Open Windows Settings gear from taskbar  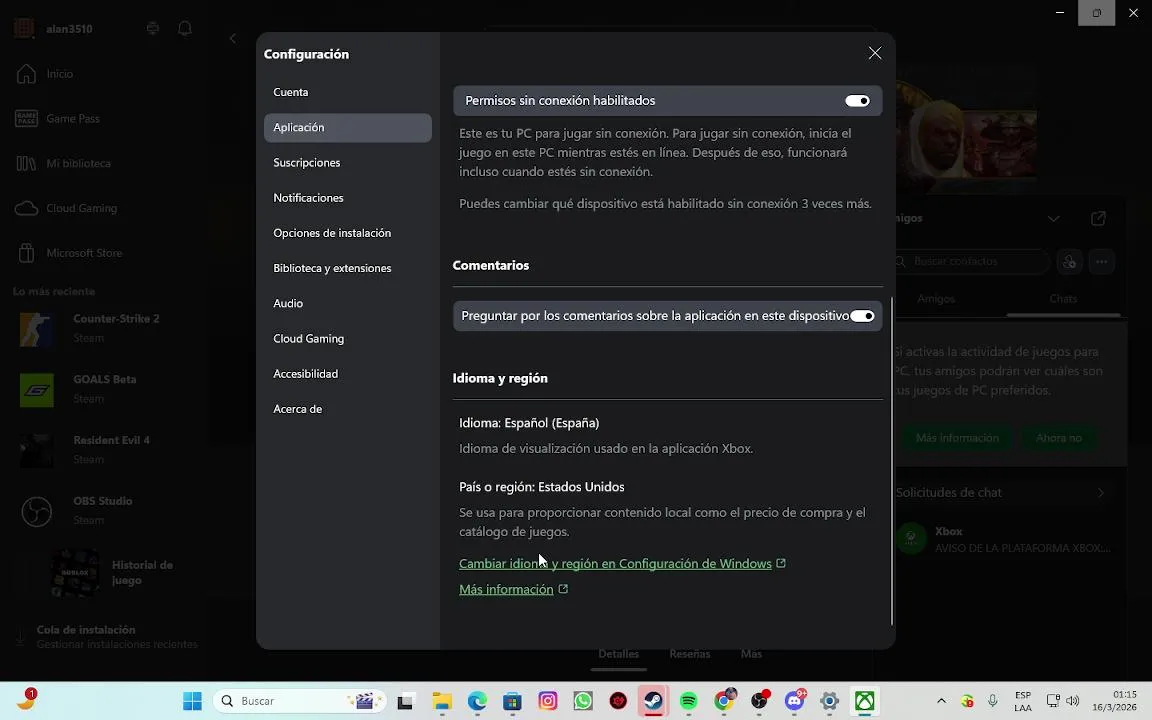(x=829, y=701)
